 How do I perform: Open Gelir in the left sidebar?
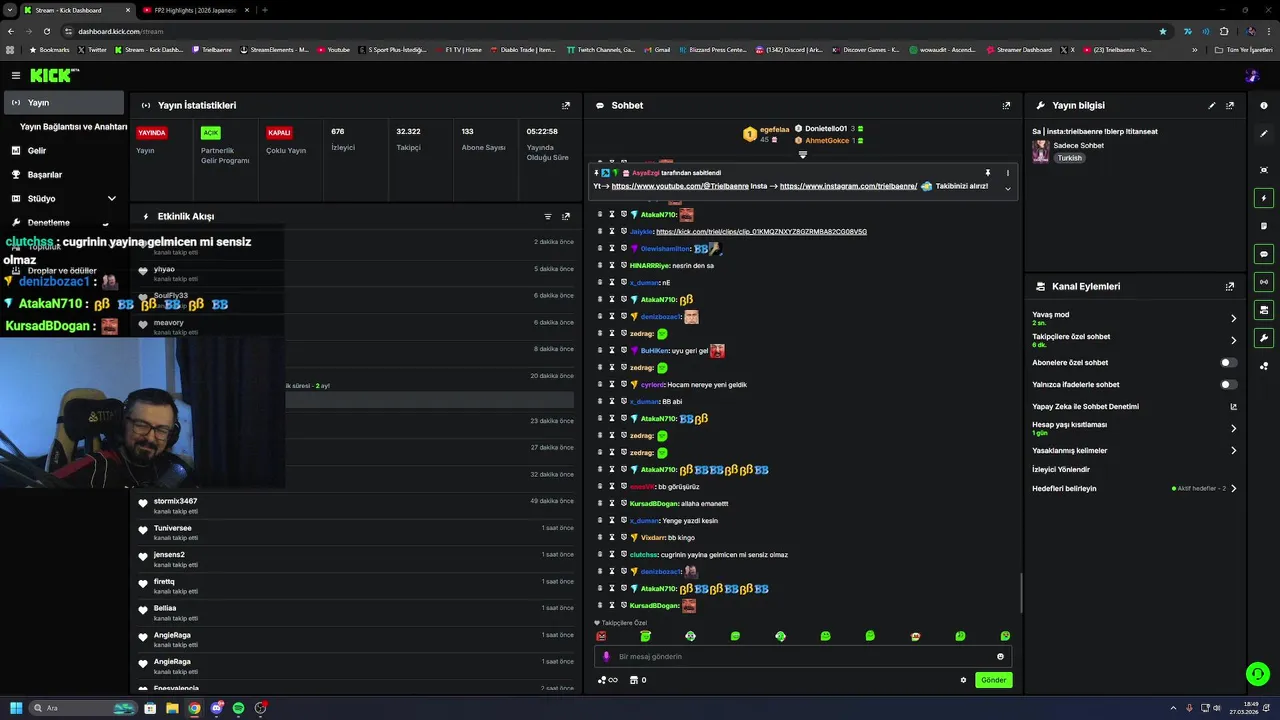tap(62, 151)
